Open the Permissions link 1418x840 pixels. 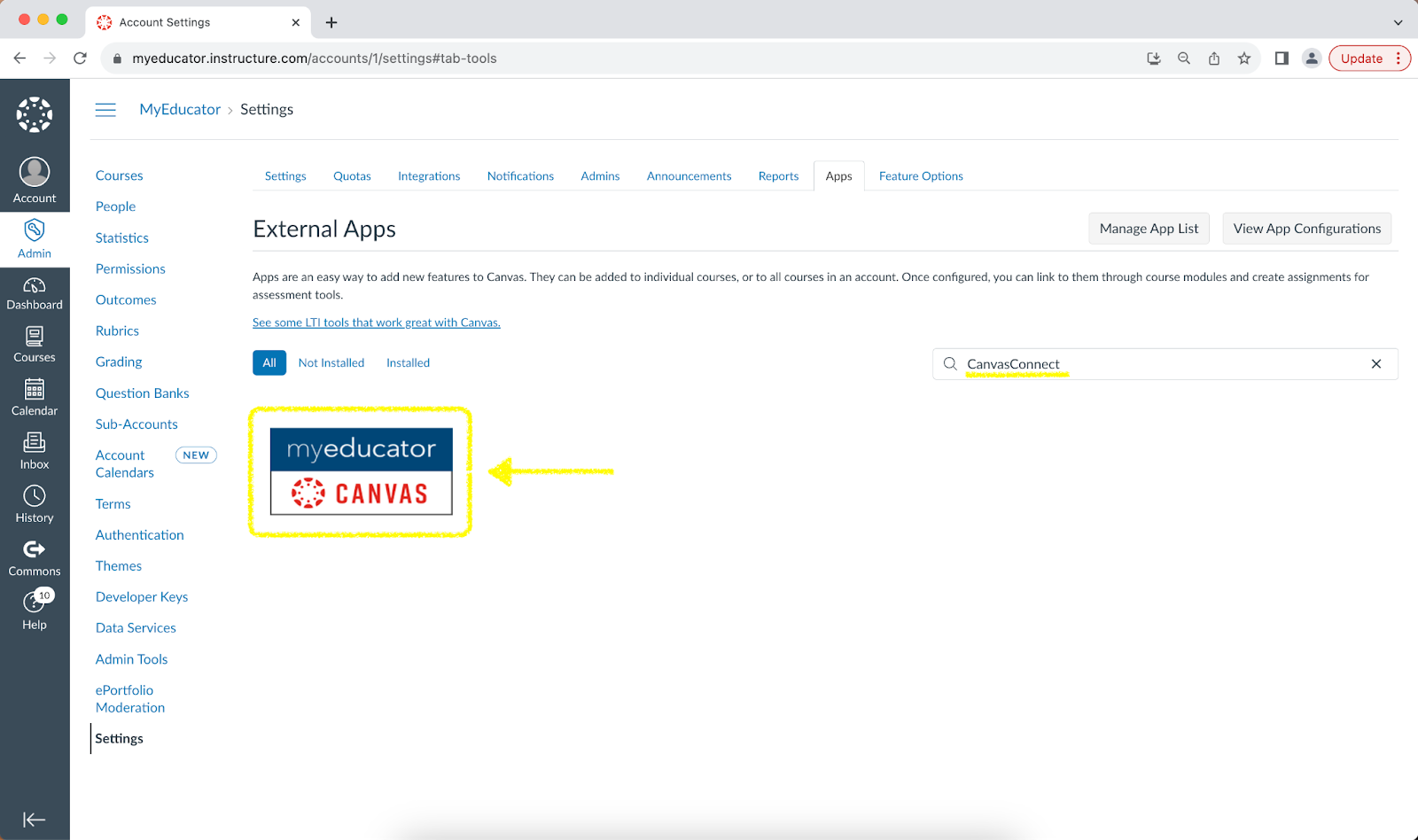(130, 268)
